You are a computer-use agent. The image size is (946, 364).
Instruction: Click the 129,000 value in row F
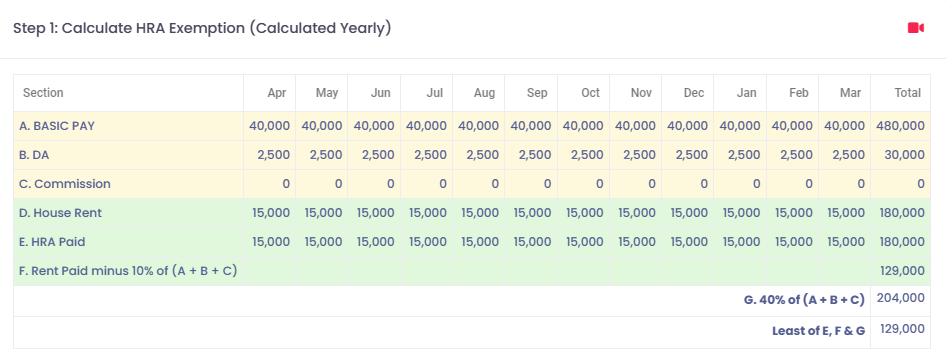[x=902, y=271]
